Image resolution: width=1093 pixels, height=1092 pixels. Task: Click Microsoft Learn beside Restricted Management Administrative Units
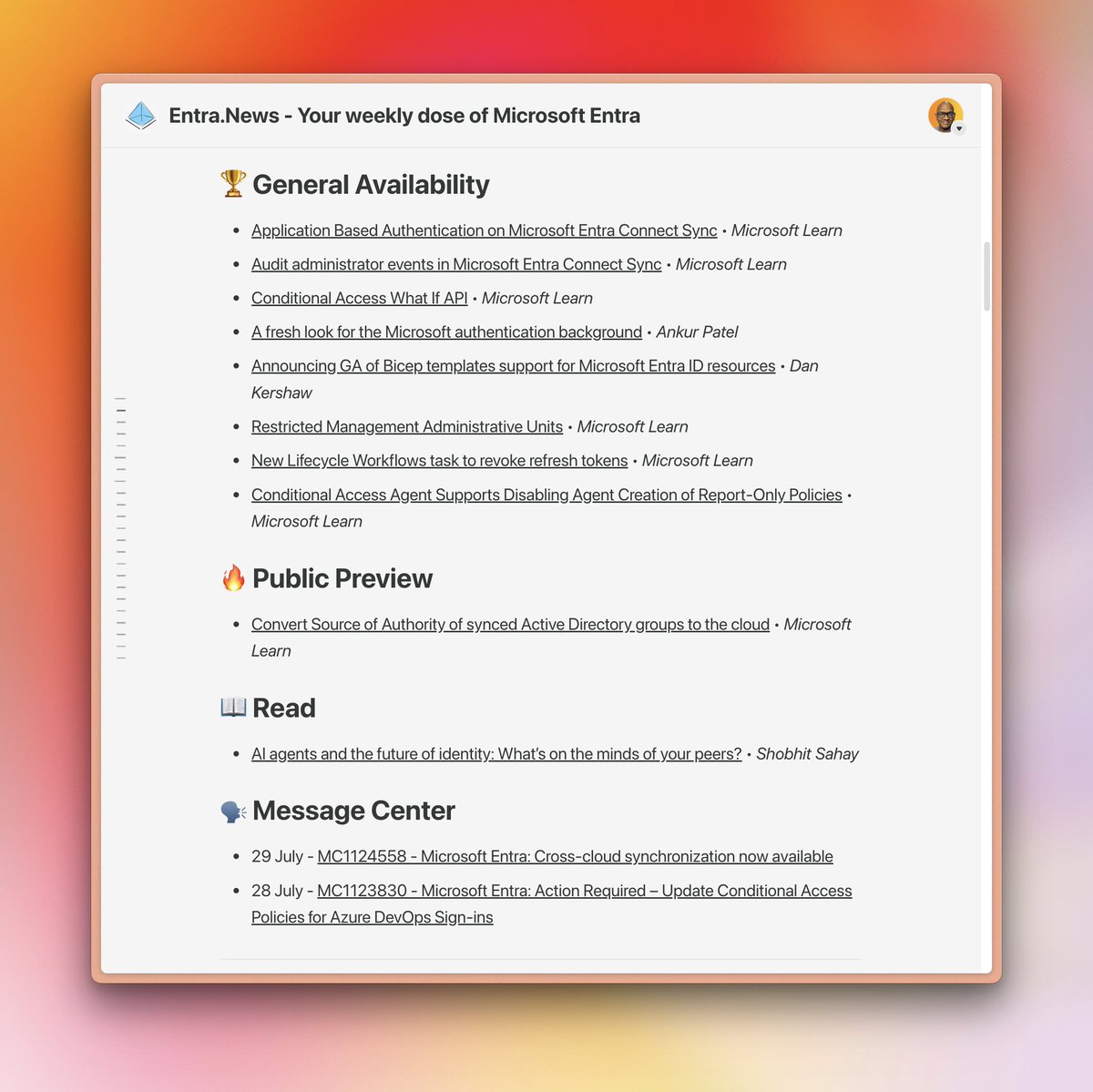pyautogui.click(x=633, y=426)
